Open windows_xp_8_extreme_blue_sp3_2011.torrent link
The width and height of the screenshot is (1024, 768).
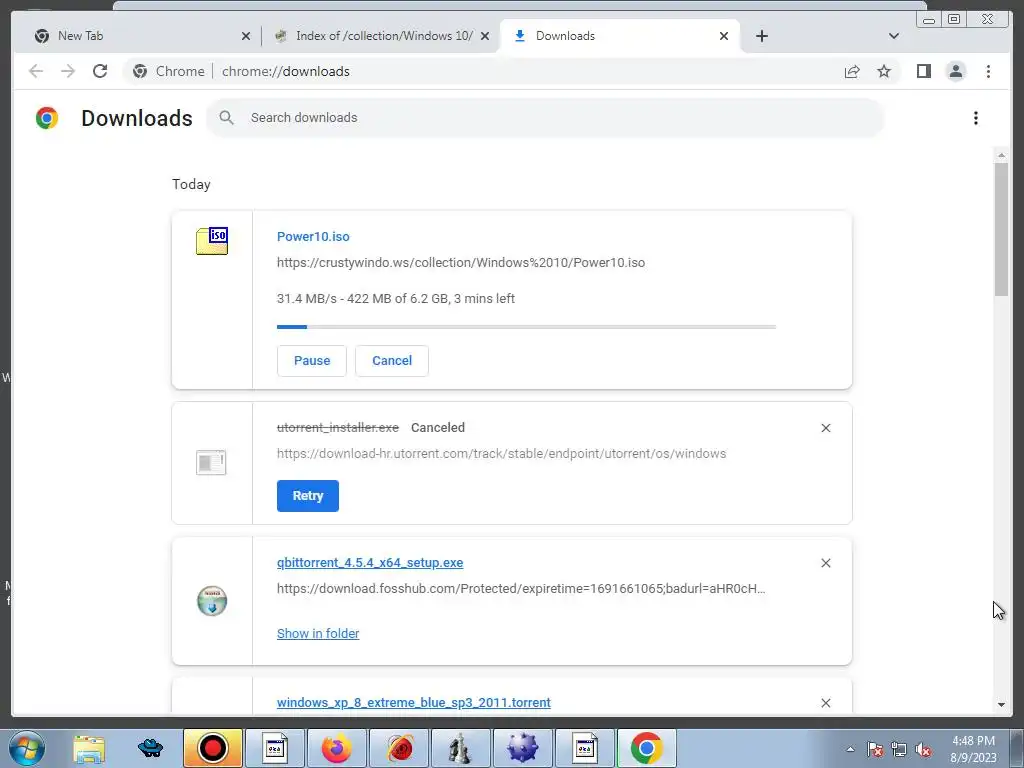coord(413,703)
